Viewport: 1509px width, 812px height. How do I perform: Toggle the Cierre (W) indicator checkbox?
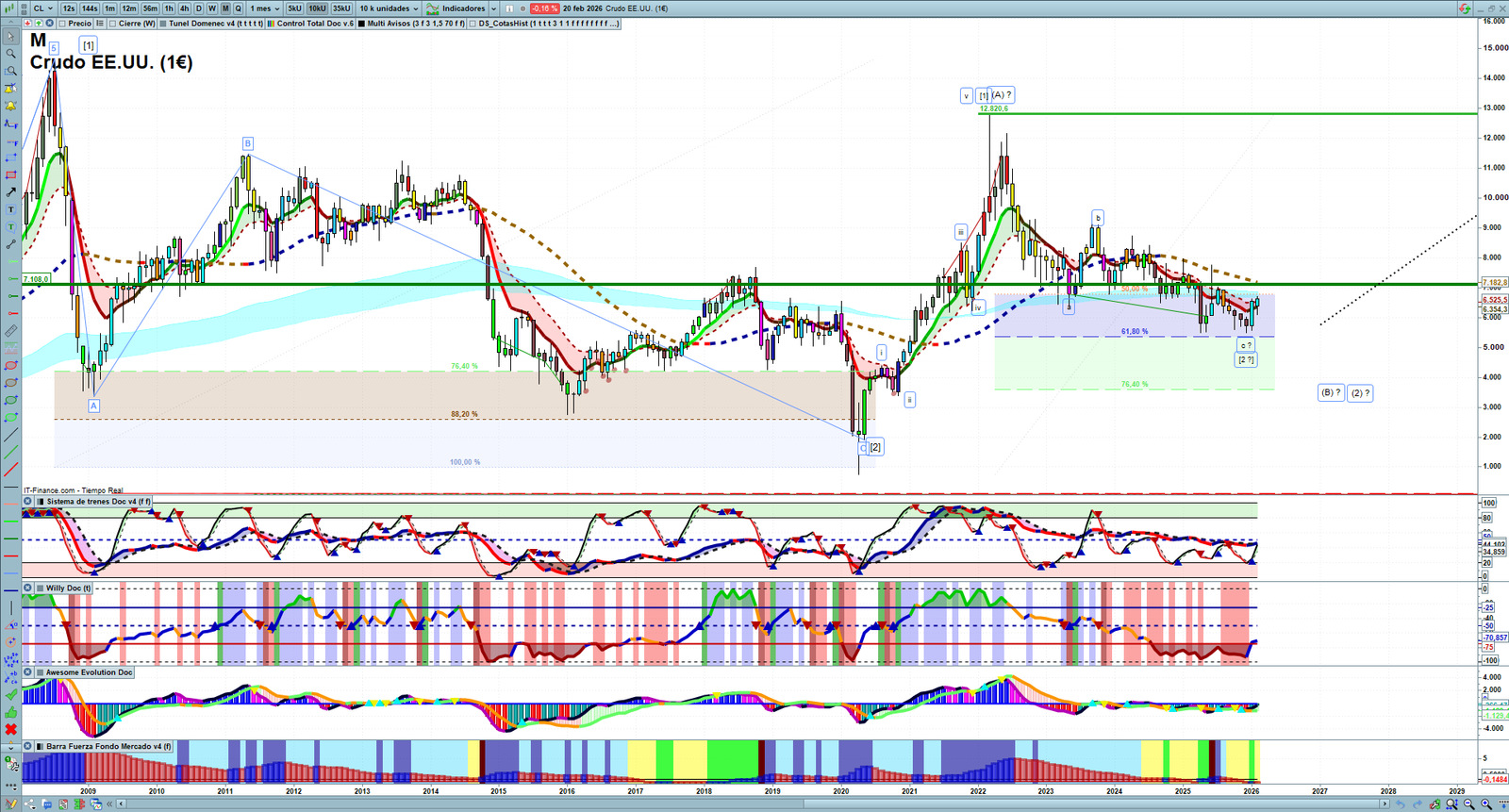point(112,24)
